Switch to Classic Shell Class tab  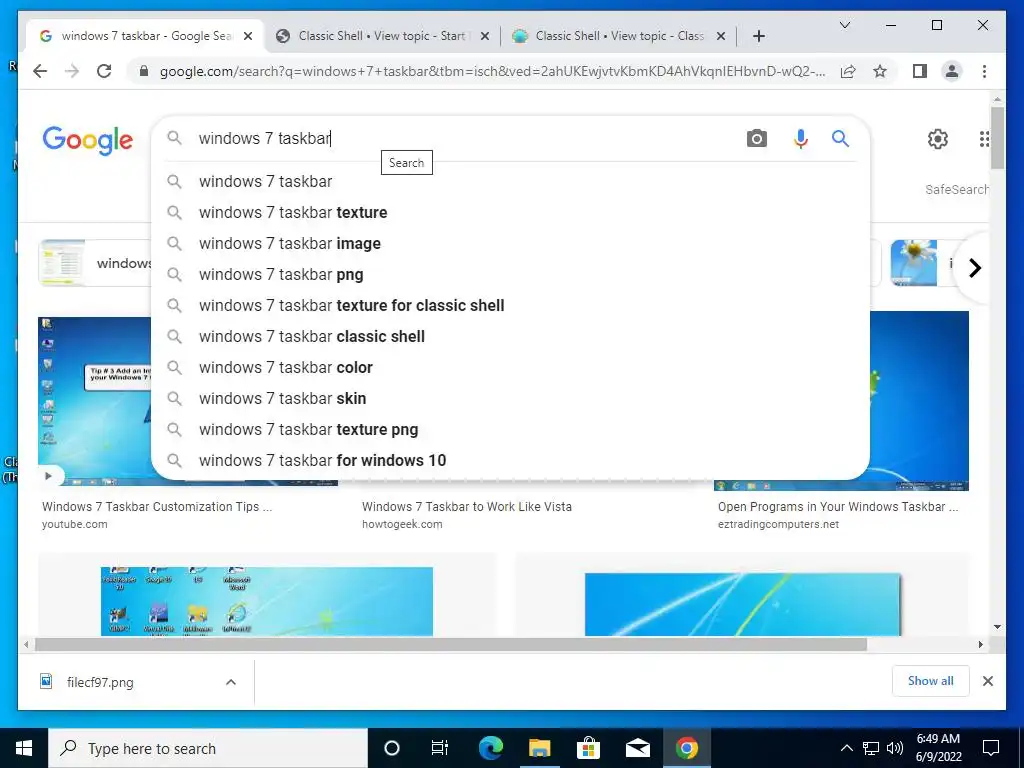619,36
